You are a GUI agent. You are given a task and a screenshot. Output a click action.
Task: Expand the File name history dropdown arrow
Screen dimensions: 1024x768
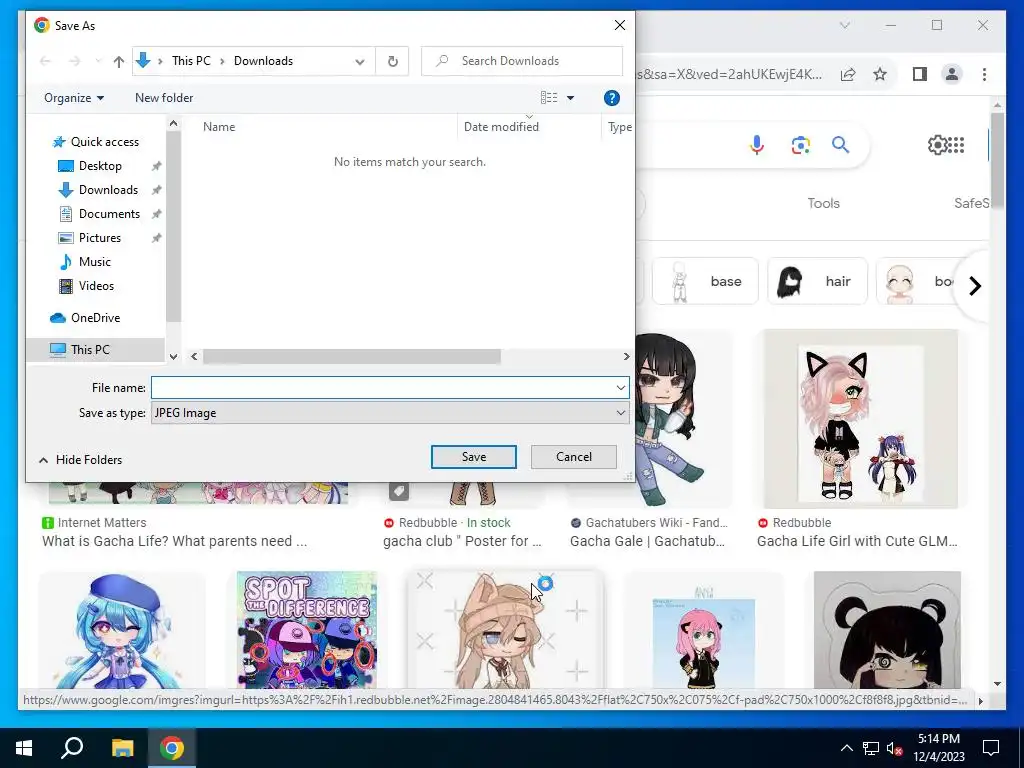pyautogui.click(x=621, y=387)
